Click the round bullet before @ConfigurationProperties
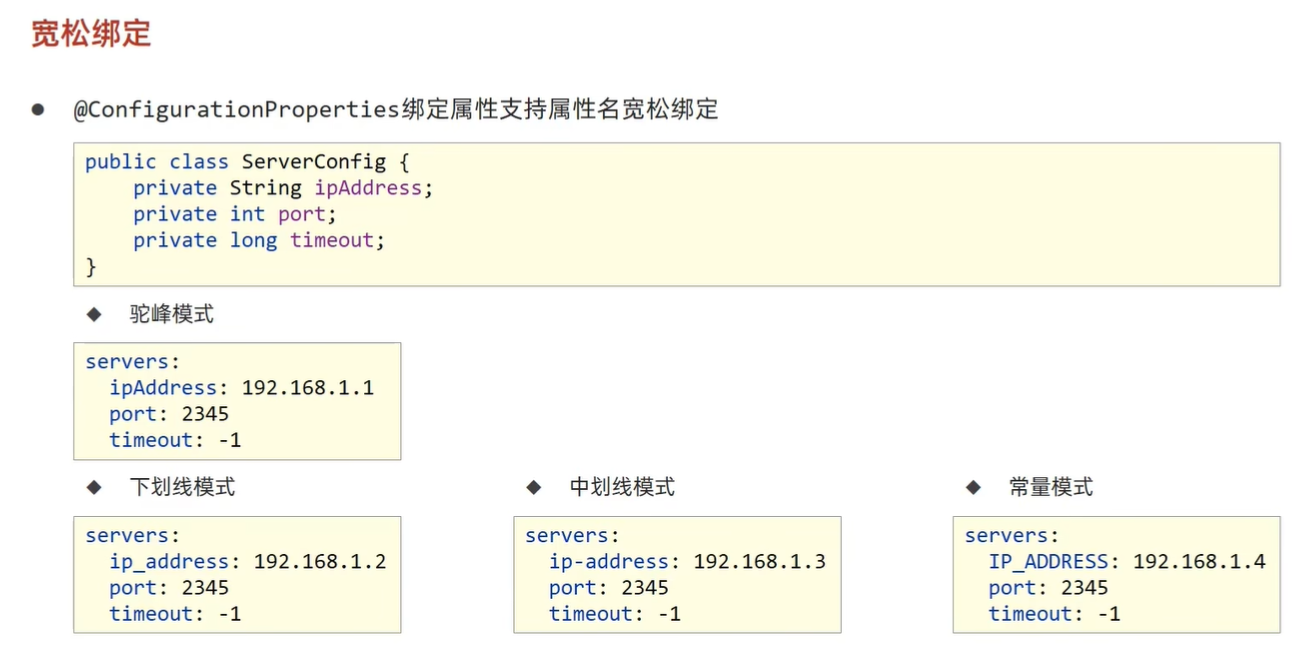 [38, 109]
